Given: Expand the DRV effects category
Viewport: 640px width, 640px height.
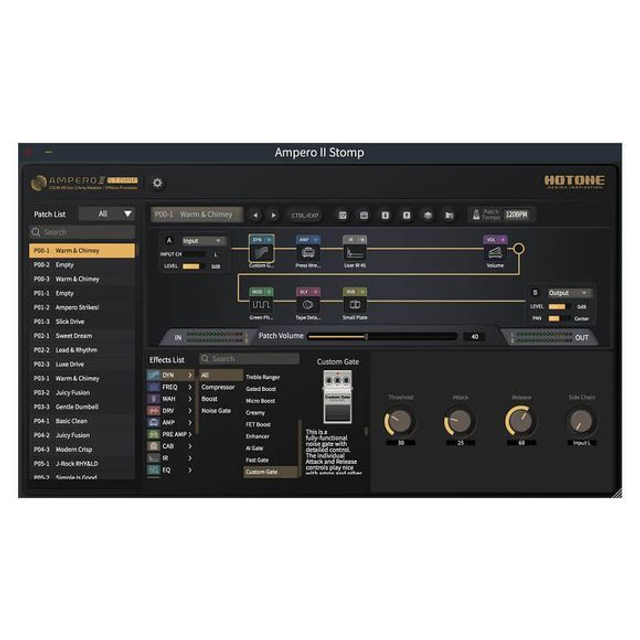Looking at the screenshot, I should [170, 411].
